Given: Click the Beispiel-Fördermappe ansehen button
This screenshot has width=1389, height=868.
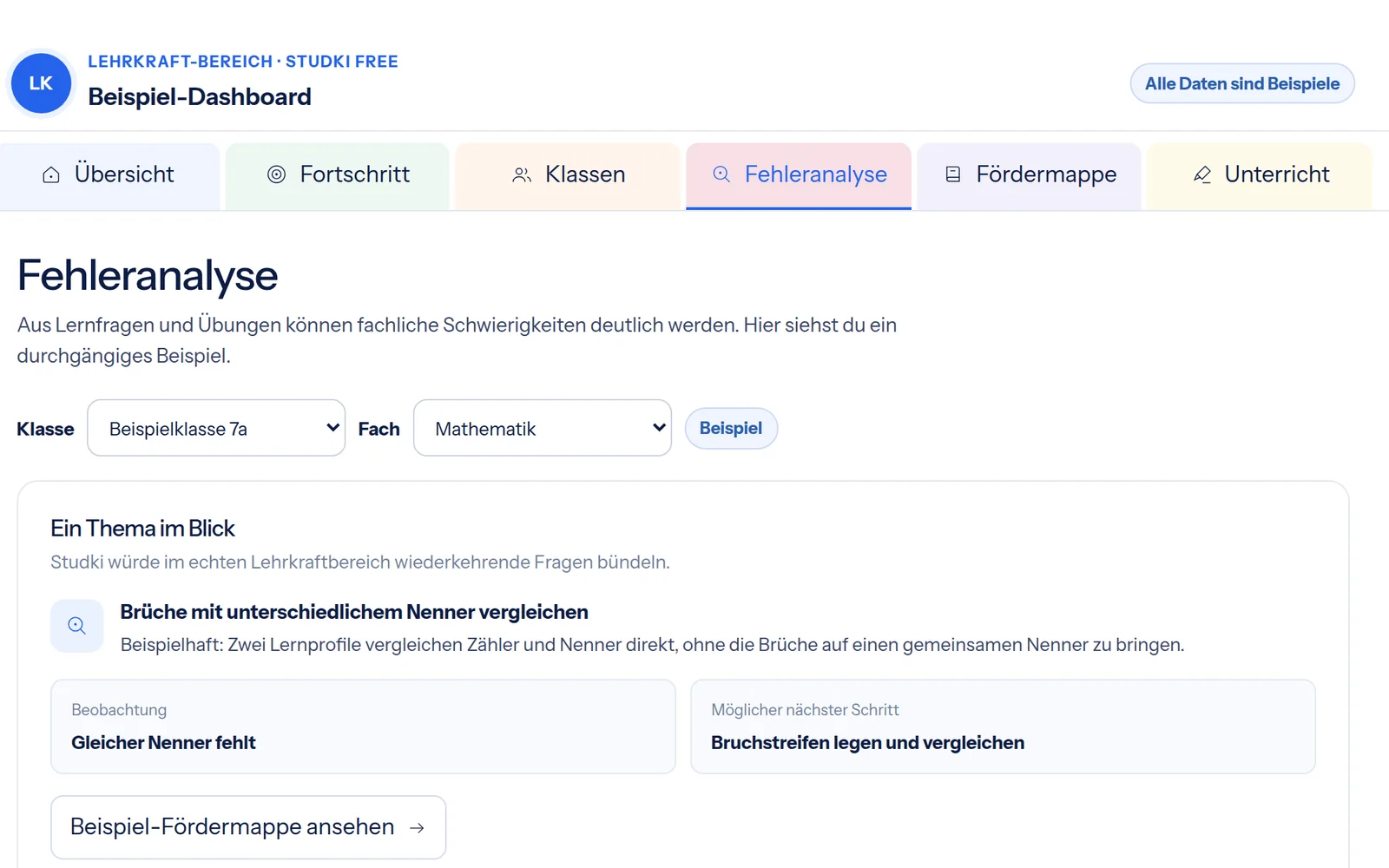Looking at the screenshot, I should click(x=248, y=827).
